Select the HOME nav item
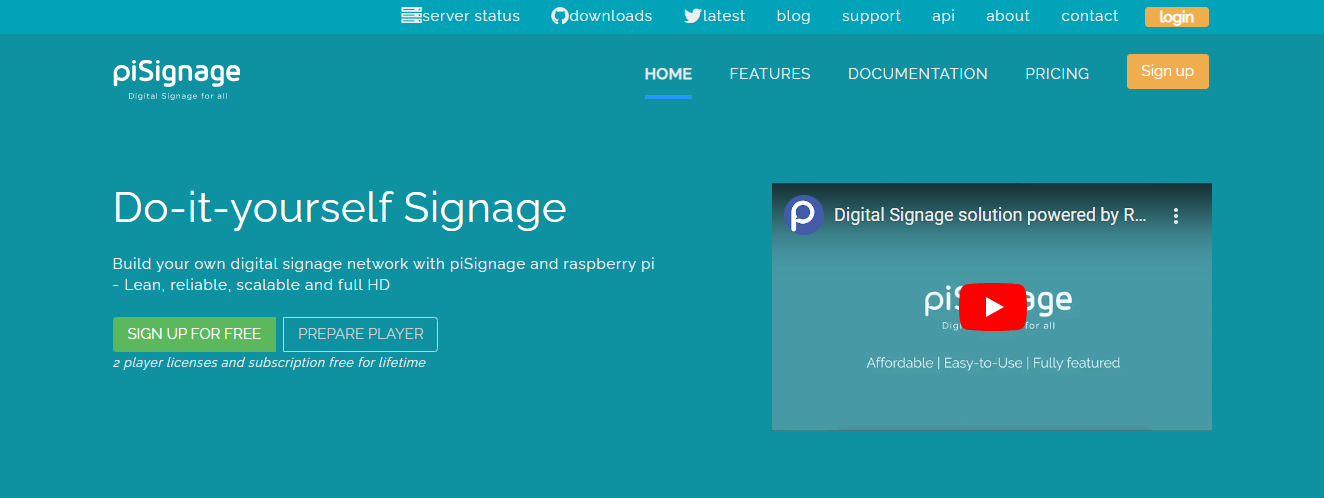Screen dimensions: 1324x498 pos(668,74)
